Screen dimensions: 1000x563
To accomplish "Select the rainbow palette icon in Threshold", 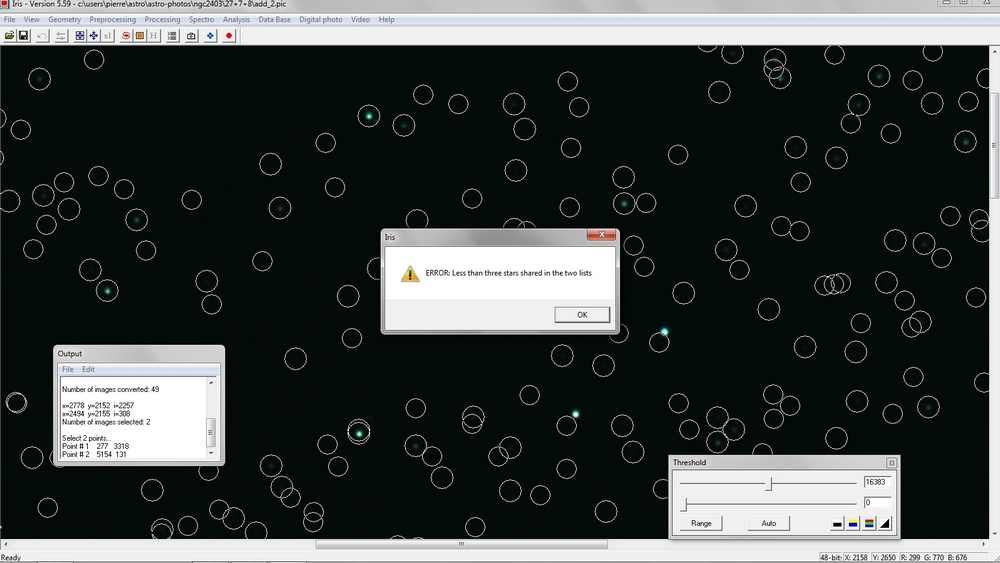I will (869, 524).
